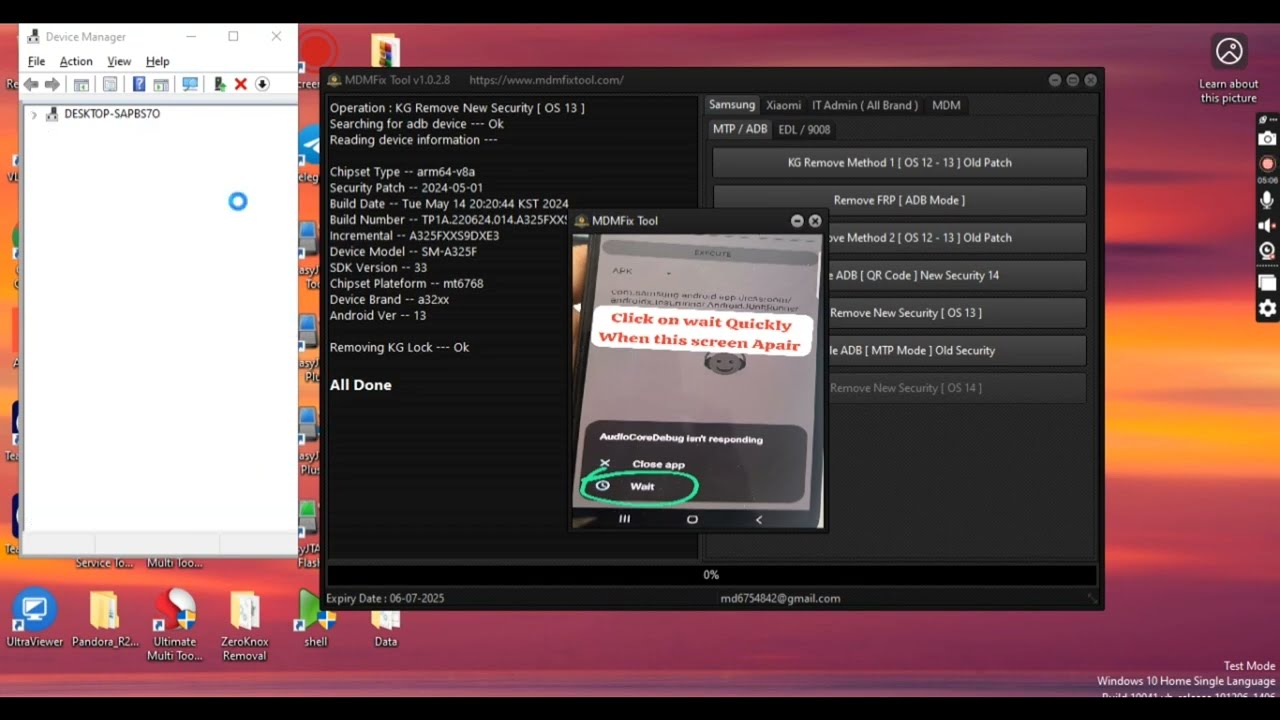Image resolution: width=1280 pixels, height=720 pixels.
Task: Click the Remove FRP ADB Mode button
Action: [x=898, y=200]
